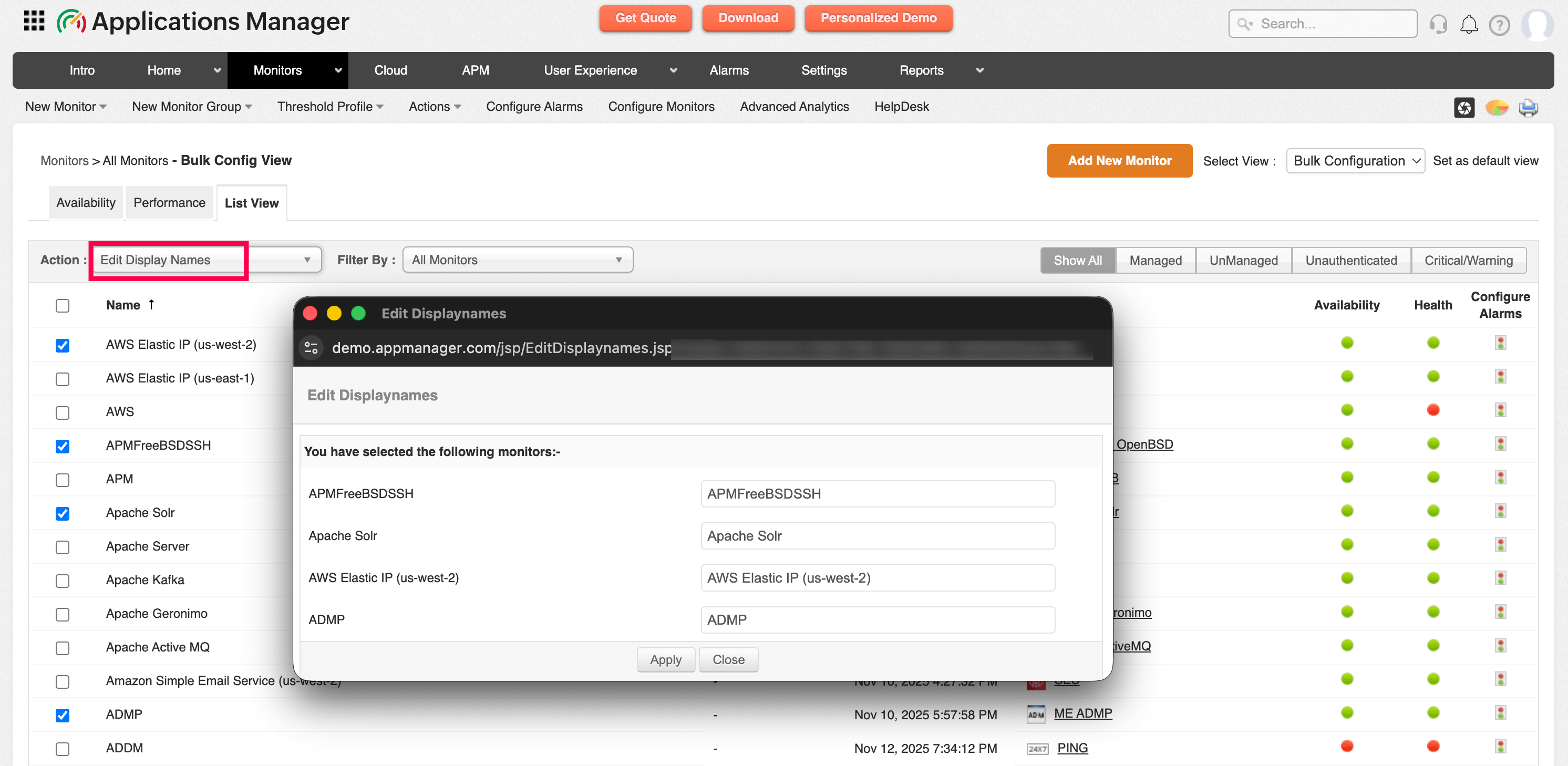The width and height of the screenshot is (1568, 766).
Task: Expand the Threshold Profile menu
Action: 331,107
